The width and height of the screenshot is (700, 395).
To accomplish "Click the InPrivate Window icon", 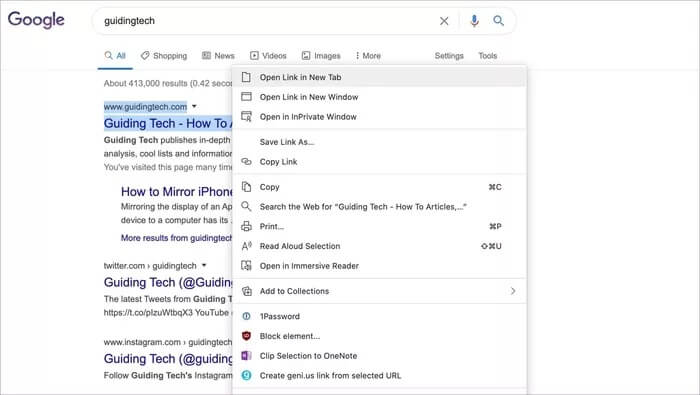I will [x=246, y=116].
